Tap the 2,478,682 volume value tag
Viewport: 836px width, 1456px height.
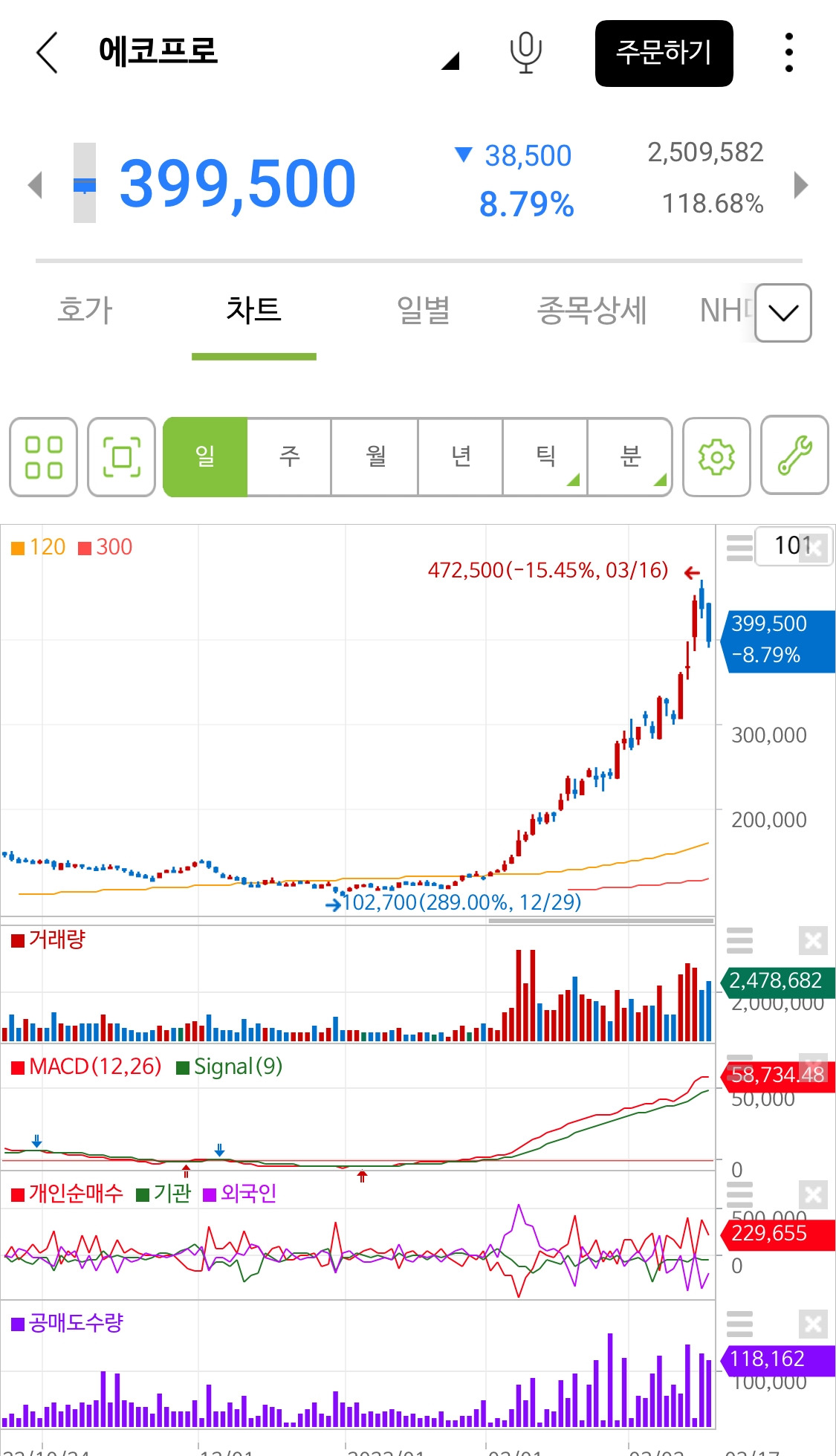tap(778, 981)
